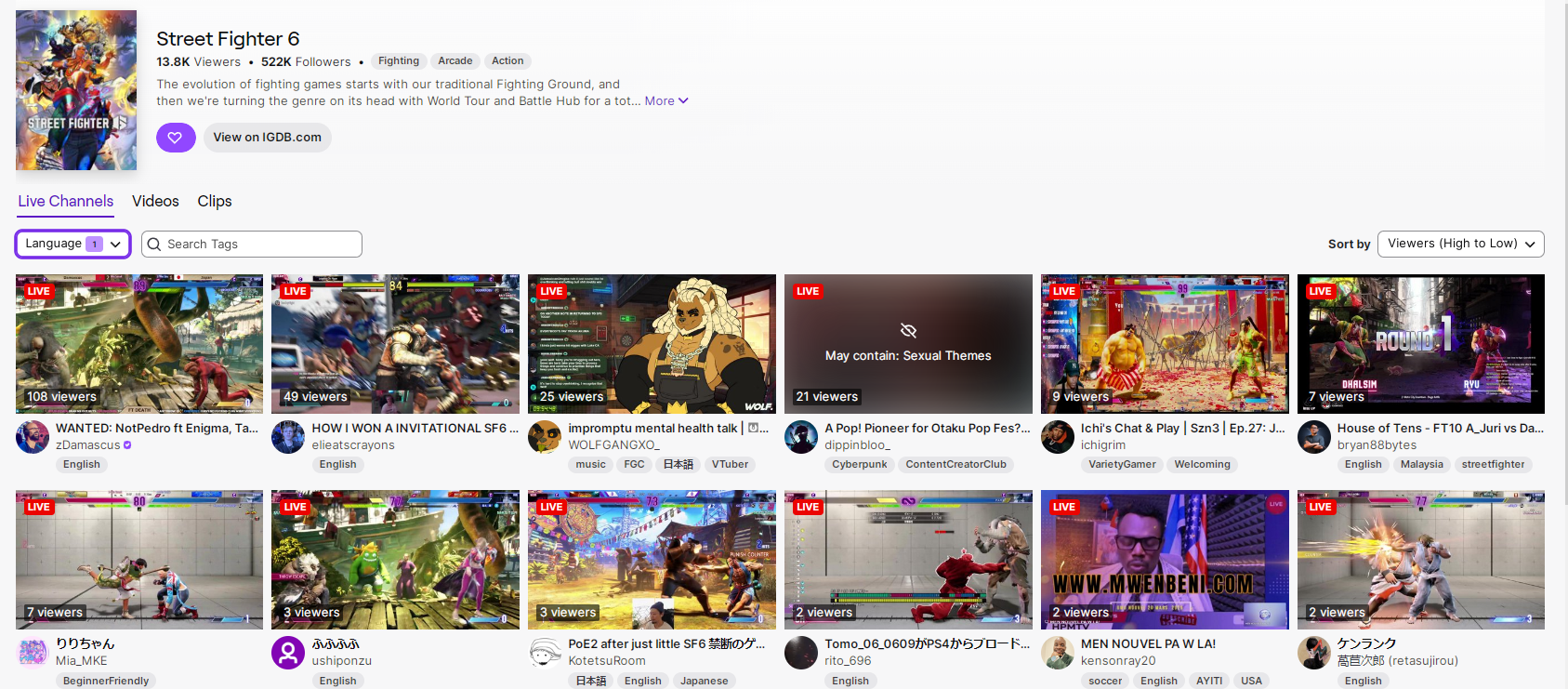Open Street Fighter 6 box art
The height and width of the screenshot is (689, 1568).
tap(76, 90)
